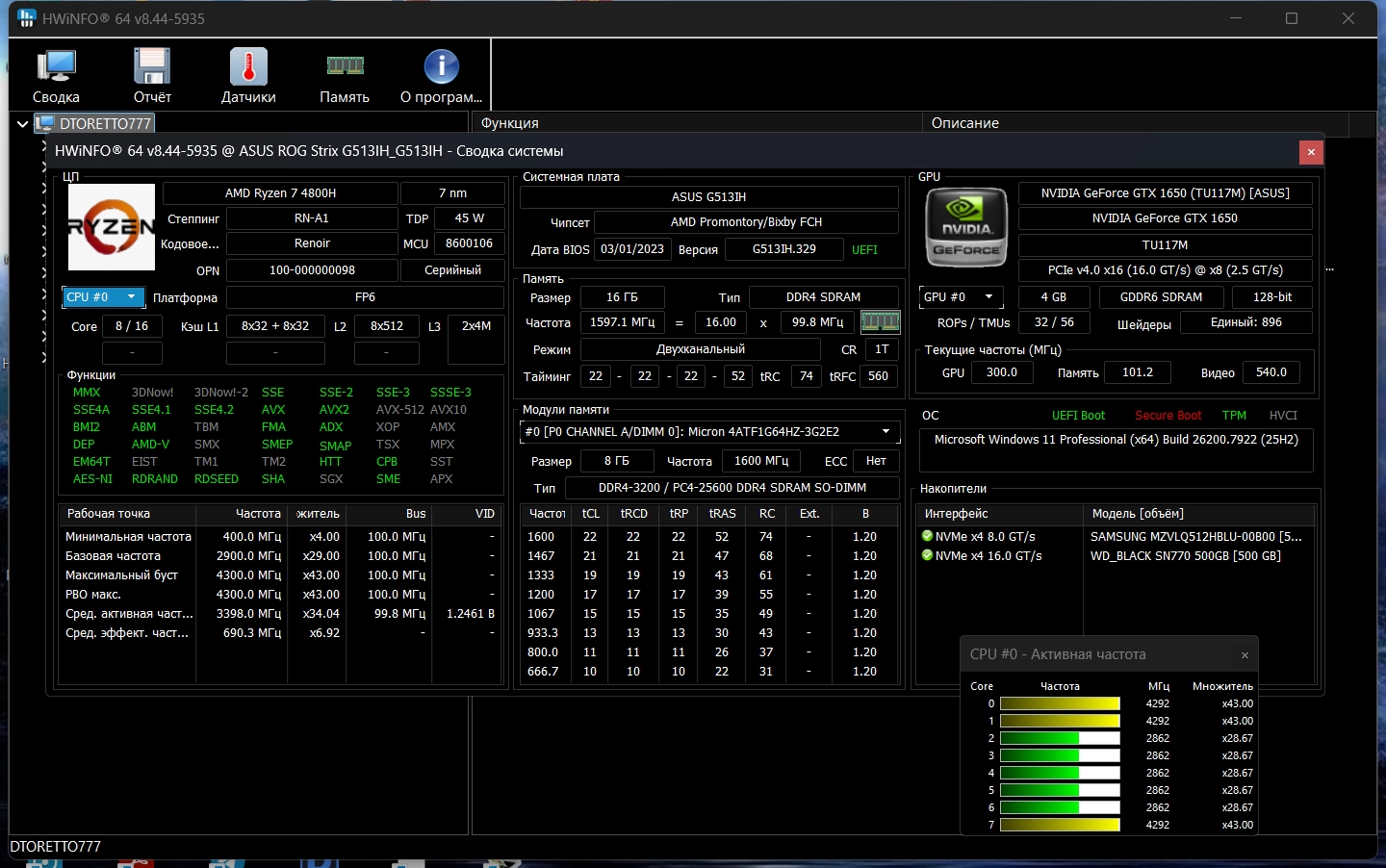Open the CPU #0 selector dropdown
1386x868 pixels.
(103, 297)
